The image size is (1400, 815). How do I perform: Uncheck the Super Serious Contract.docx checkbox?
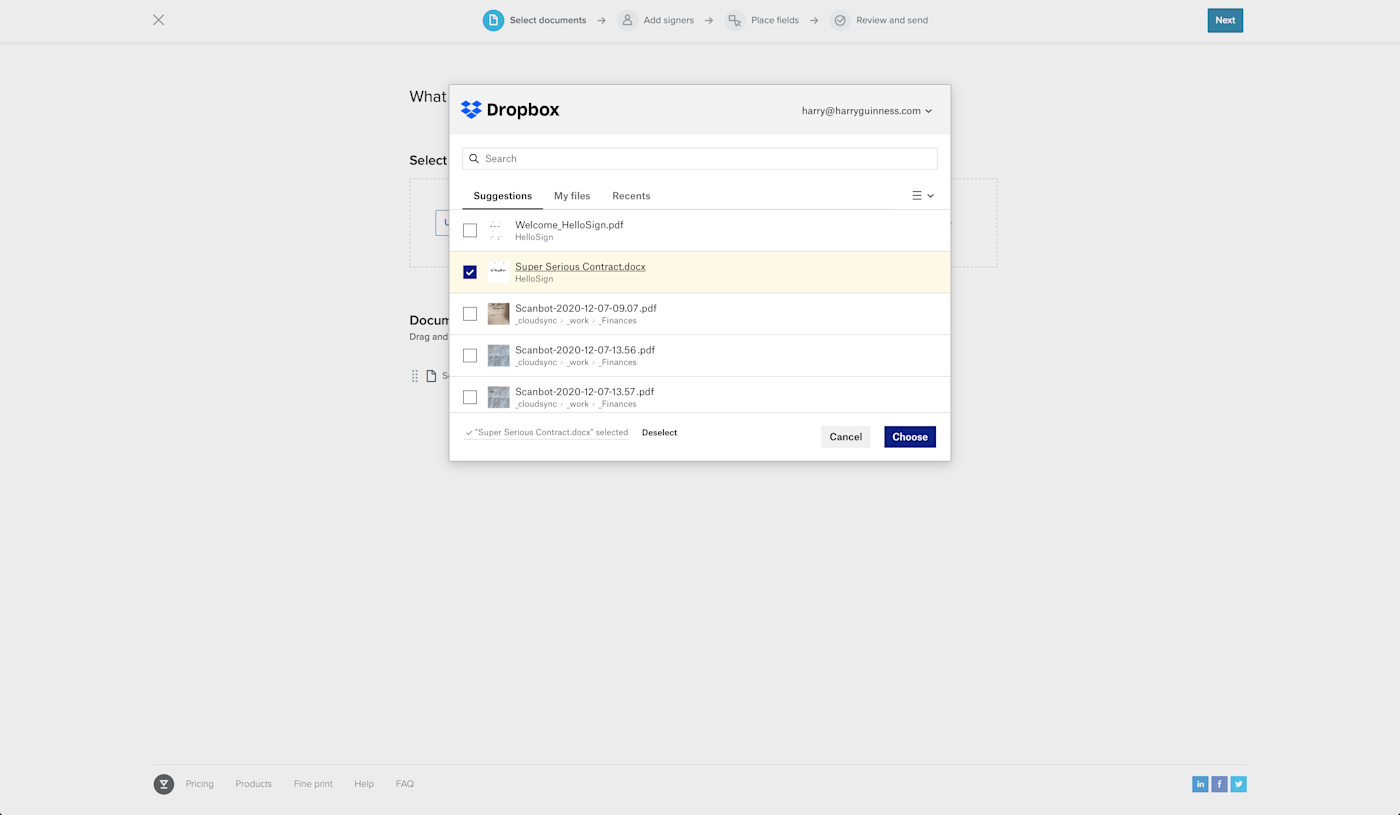click(470, 272)
